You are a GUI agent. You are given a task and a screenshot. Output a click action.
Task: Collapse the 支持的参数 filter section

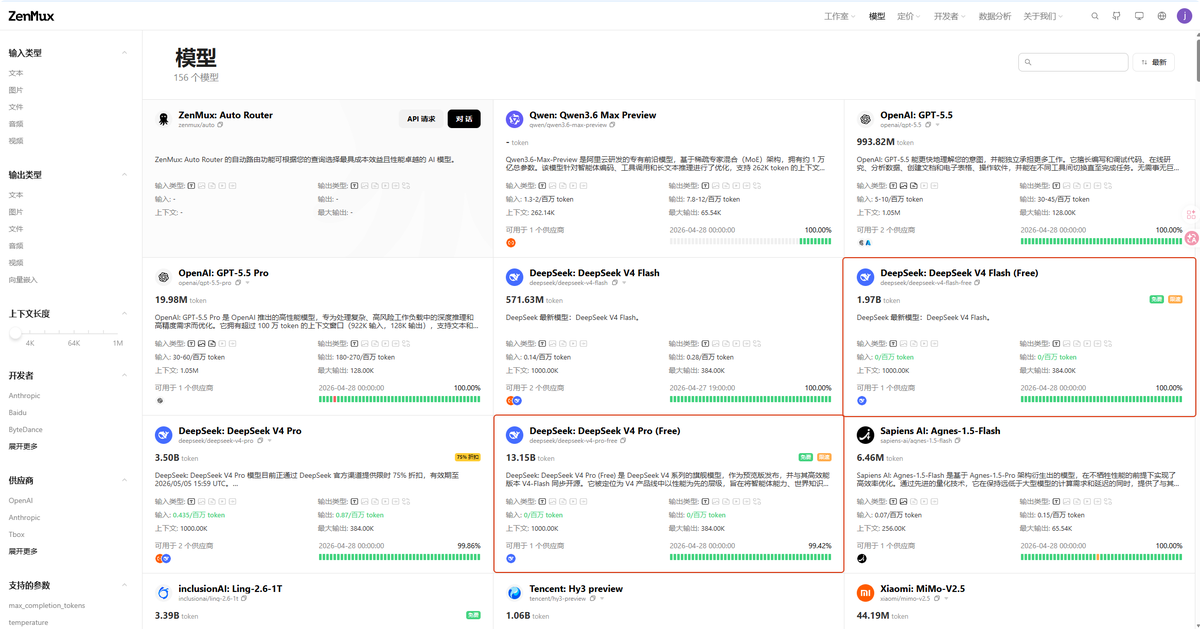125,585
